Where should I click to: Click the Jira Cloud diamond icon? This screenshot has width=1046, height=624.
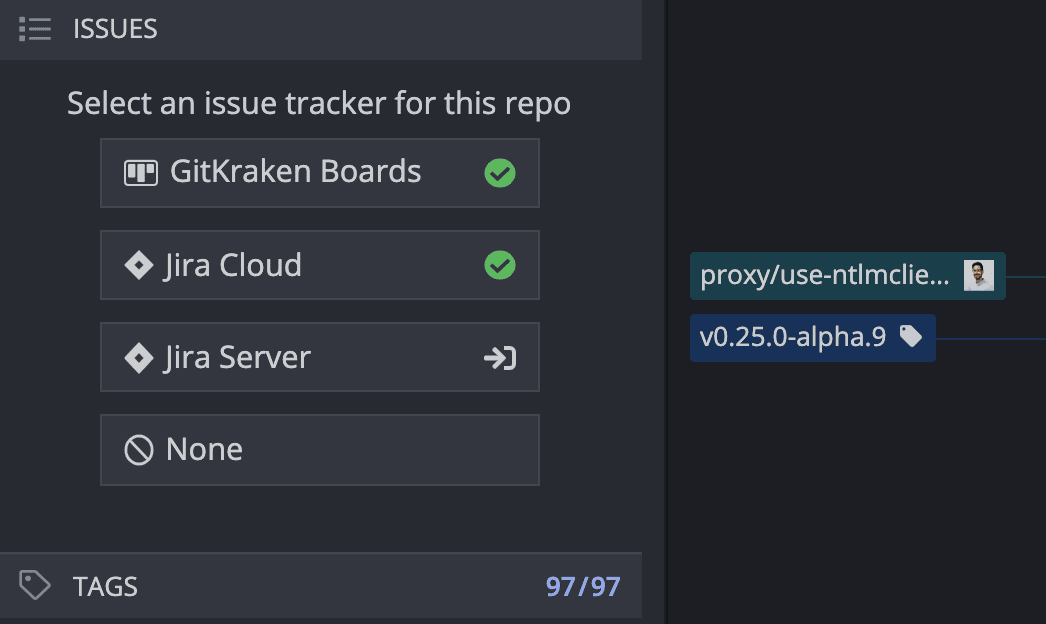click(x=138, y=265)
